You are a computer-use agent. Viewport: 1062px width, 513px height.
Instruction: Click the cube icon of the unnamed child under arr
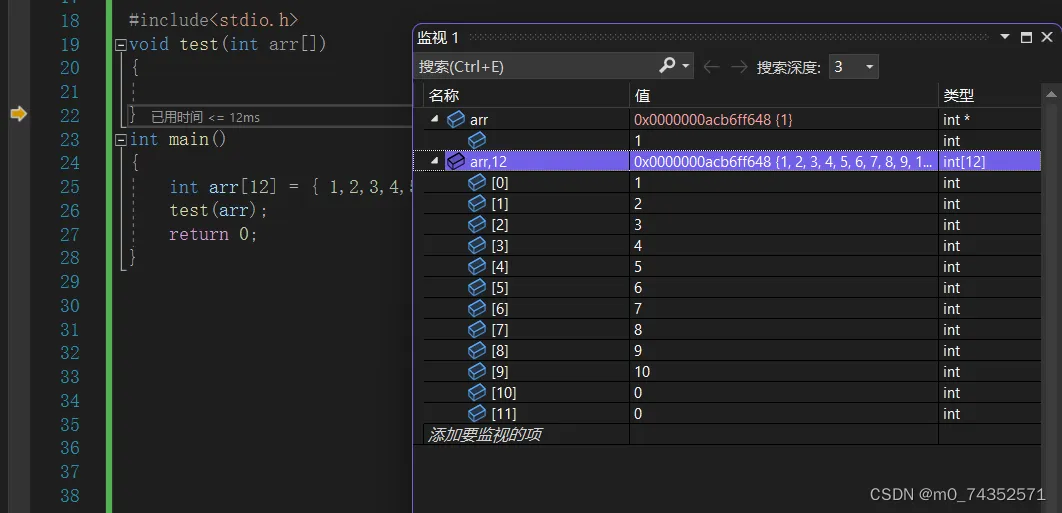[477, 140]
